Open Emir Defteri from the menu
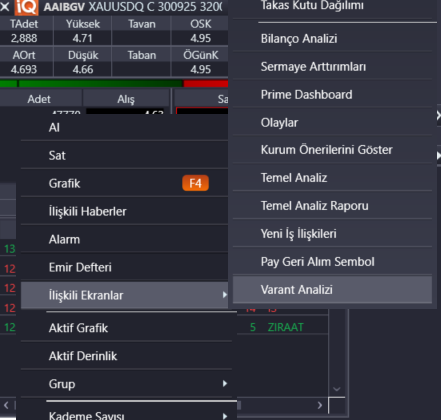Image resolution: width=441 pixels, height=420 pixels. click(x=124, y=267)
